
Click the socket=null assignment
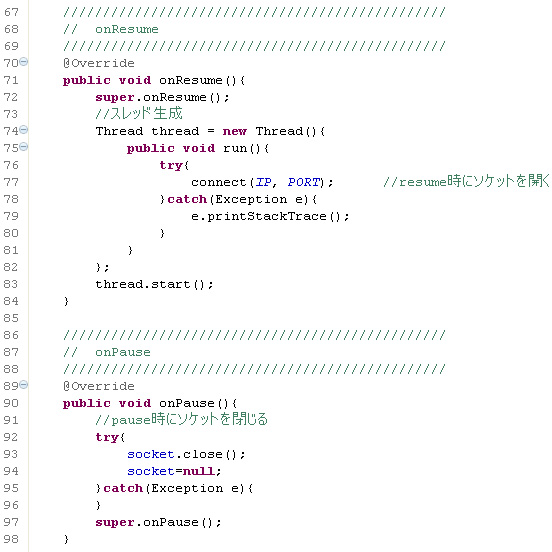pos(174,471)
